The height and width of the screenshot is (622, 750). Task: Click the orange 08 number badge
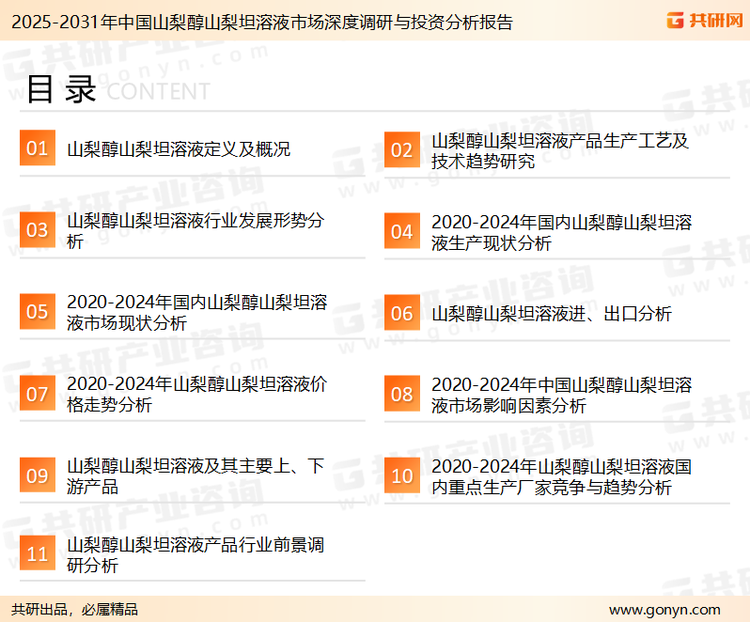click(402, 394)
